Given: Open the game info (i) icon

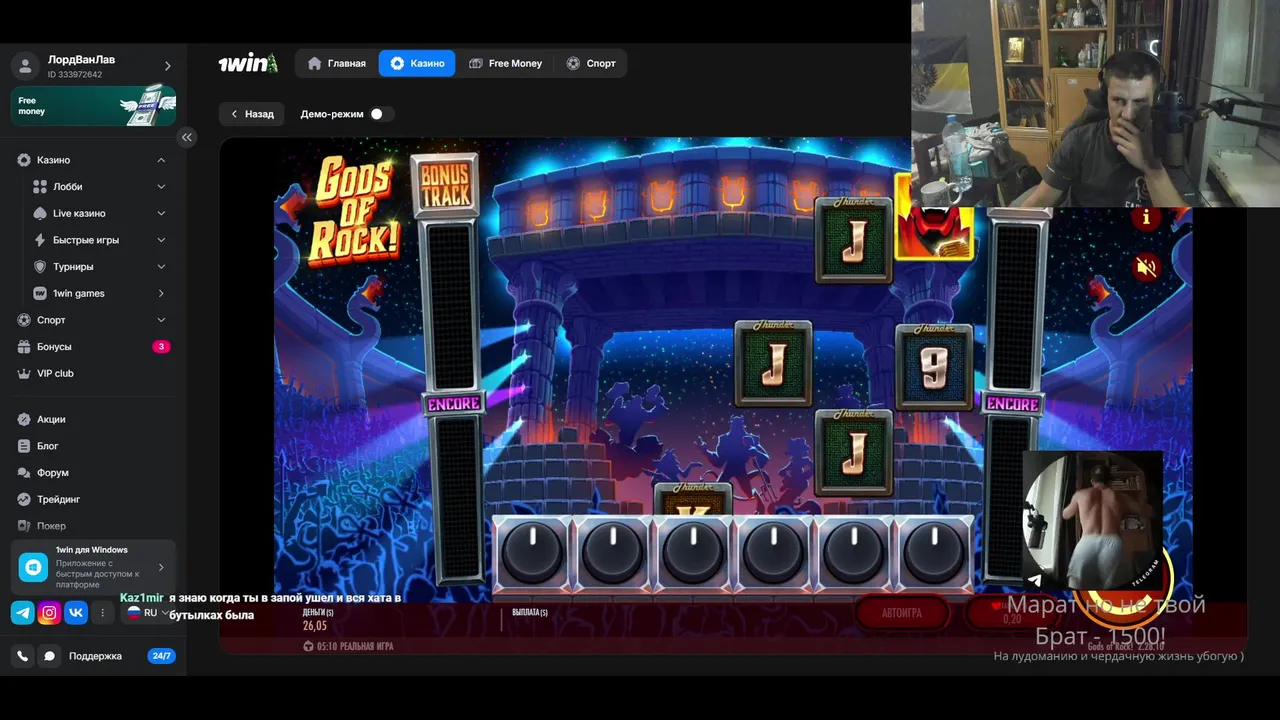Looking at the screenshot, I should click(x=1146, y=217).
